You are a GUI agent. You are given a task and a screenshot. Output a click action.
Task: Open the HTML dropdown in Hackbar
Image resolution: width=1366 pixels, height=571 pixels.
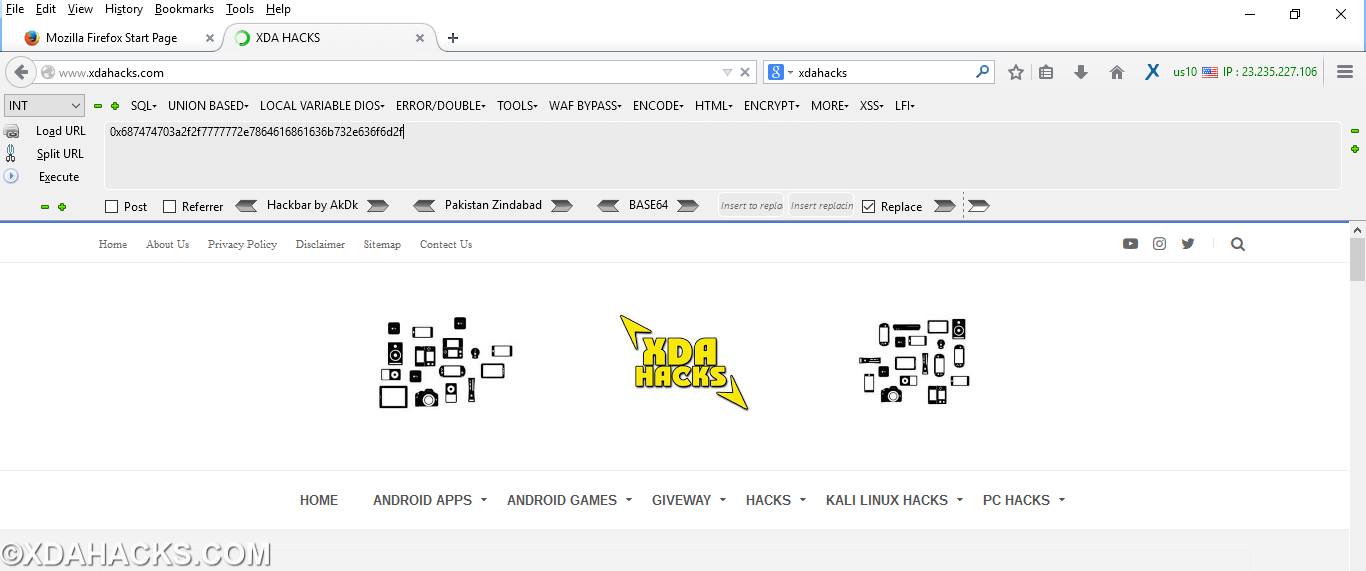[x=714, y=106]
